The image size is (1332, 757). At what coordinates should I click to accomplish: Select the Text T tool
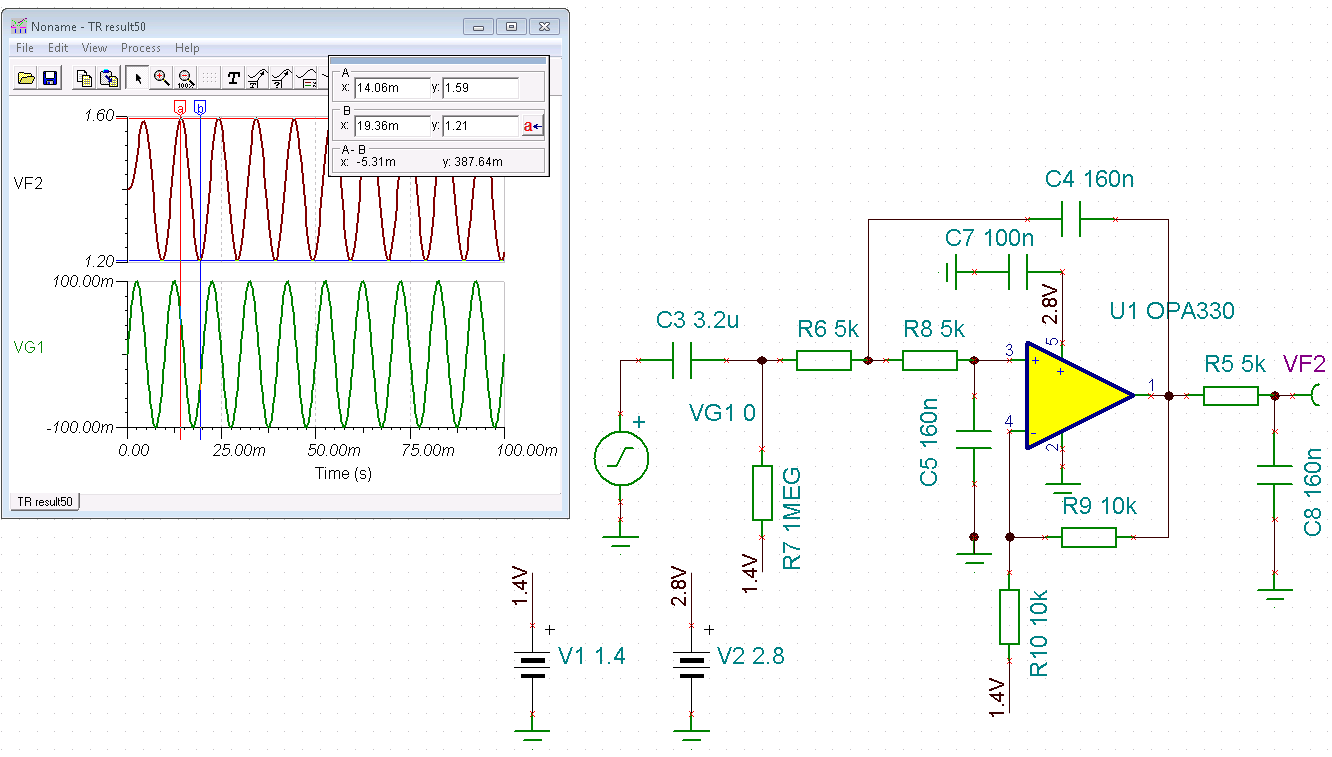233,77
